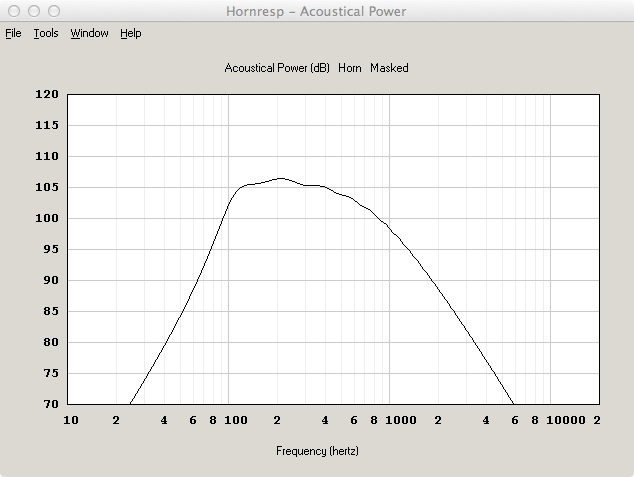Click the 10000 label on frequency axis
Image resolution: width=634 pixels, height=477 pixels.
point(566,420)
